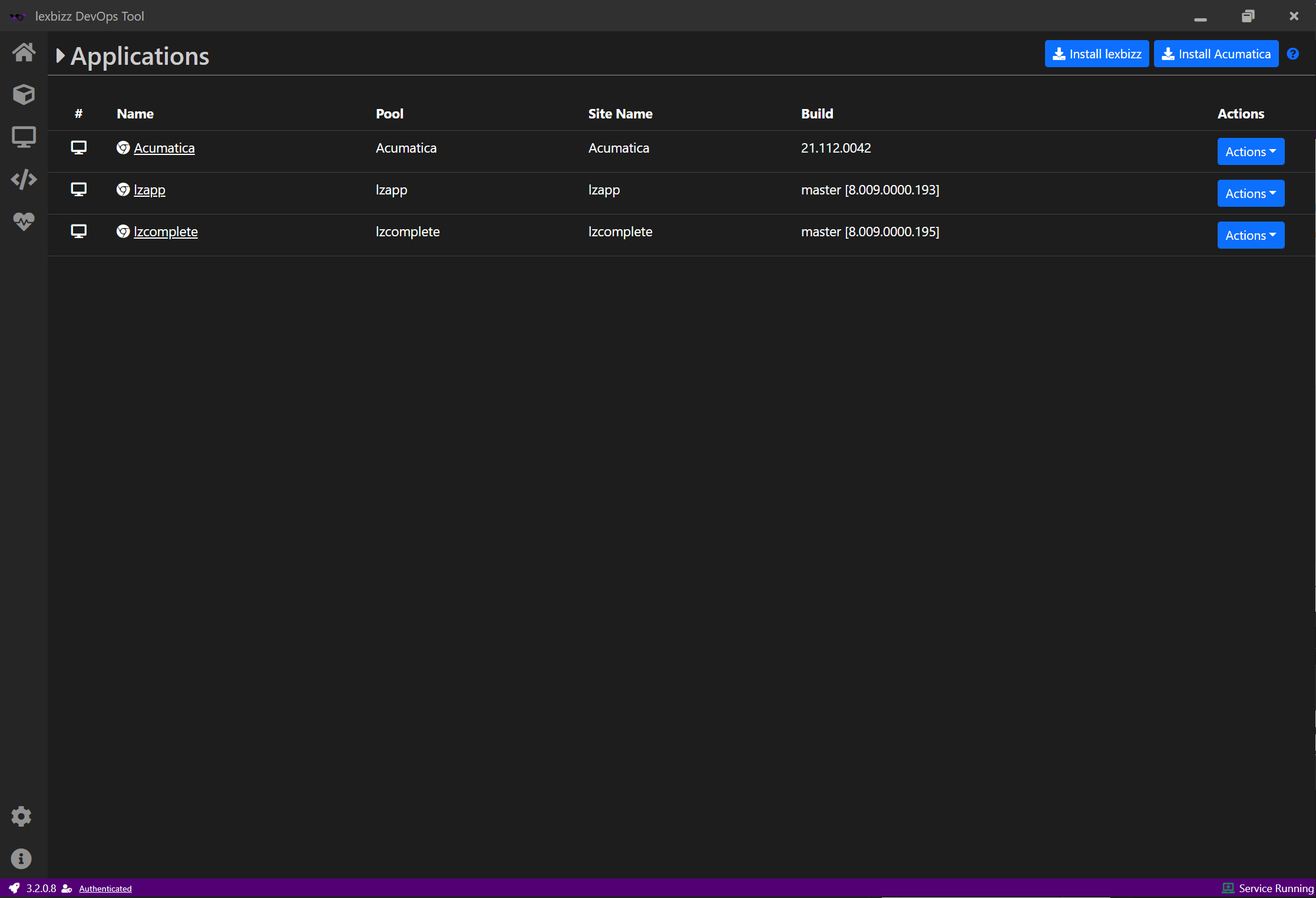Screen dimensions: 1316x898
Task: Open the lzcomplete application link
Action: (x=166, y=232)
